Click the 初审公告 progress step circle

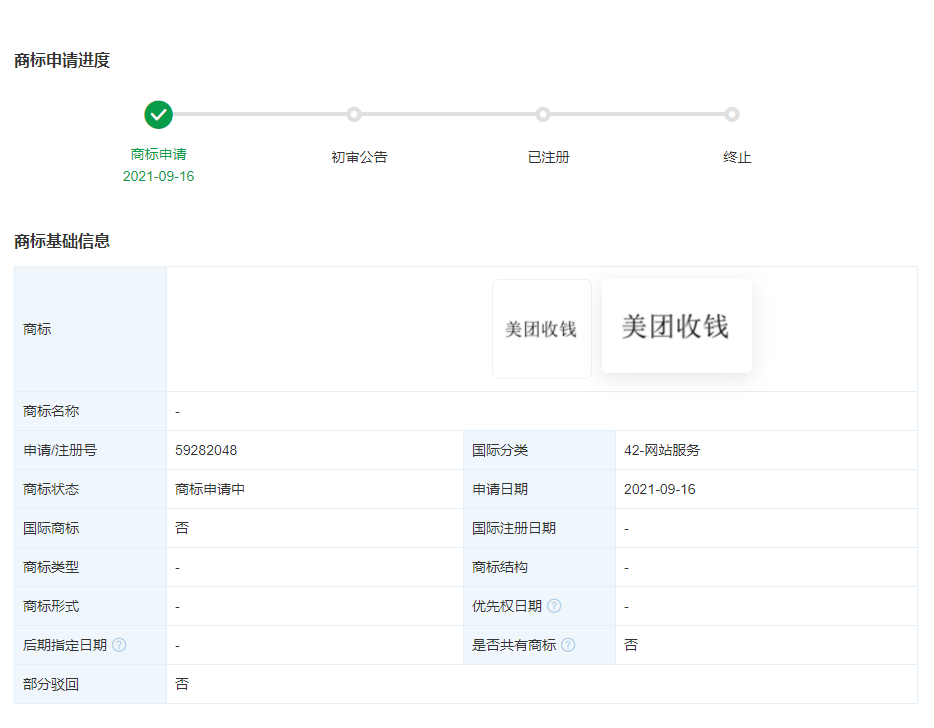(x=353, y=115)
